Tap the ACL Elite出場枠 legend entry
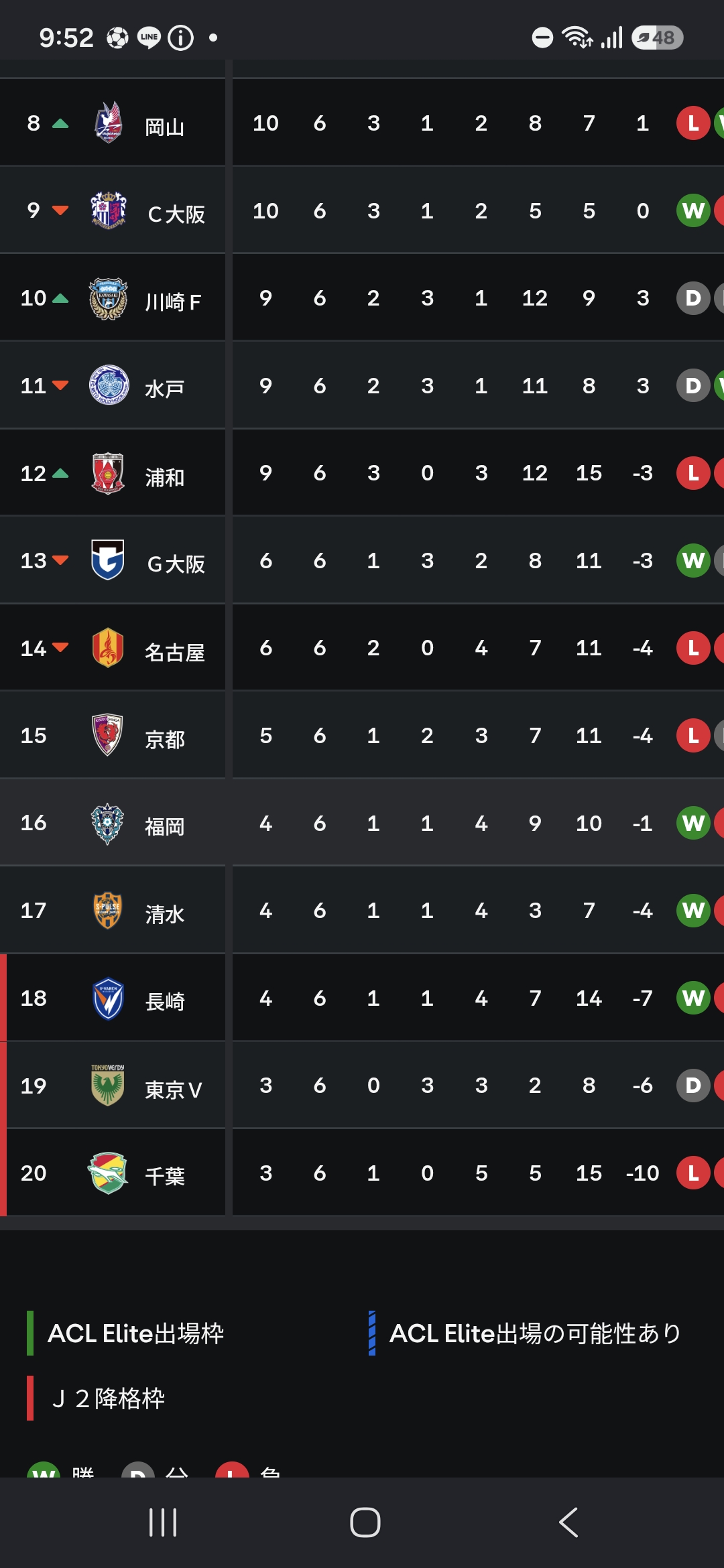The width and height of the screenshot is (724, 1568). click(126, 1333)
